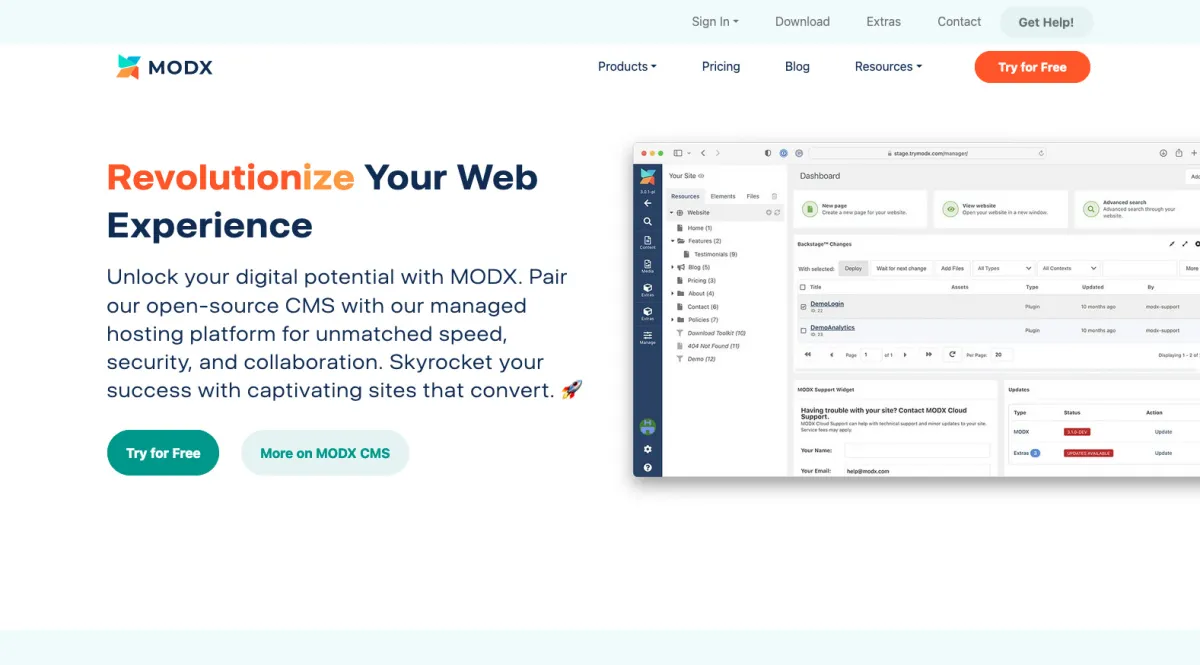Go to the Extras link in the top bar
Viewport: 1200px width, 665px height.
click(883, 21)
